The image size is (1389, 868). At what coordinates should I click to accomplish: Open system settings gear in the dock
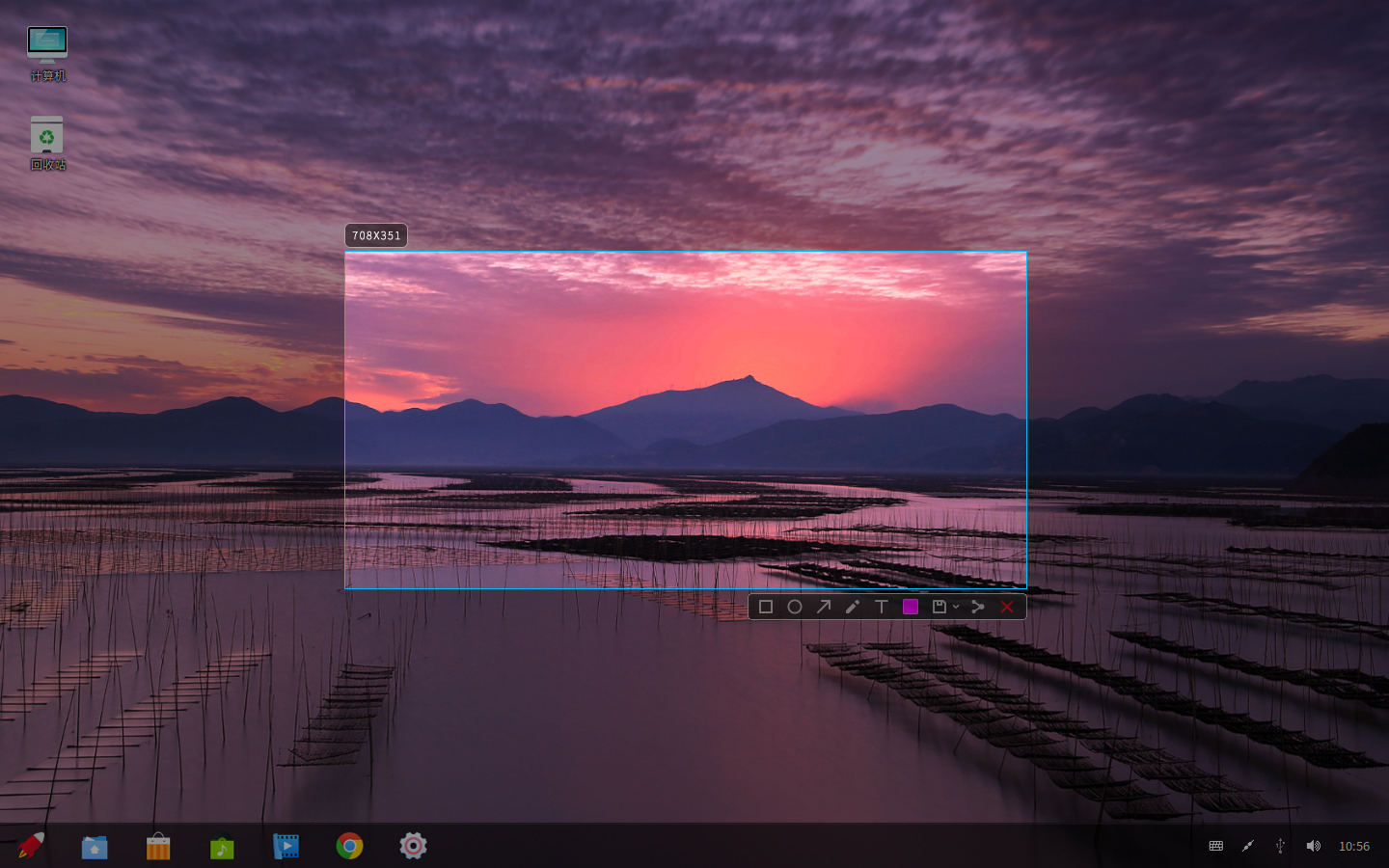pos(413,846)
